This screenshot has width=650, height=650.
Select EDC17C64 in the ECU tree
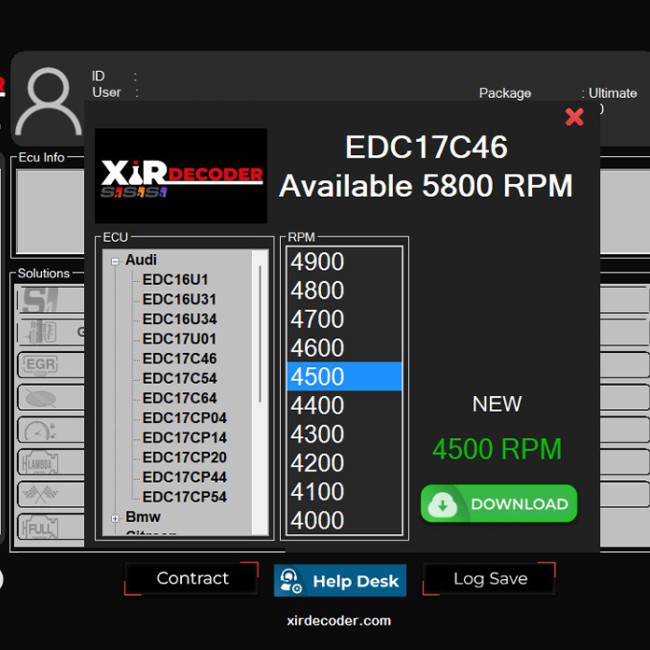point(179,398)
